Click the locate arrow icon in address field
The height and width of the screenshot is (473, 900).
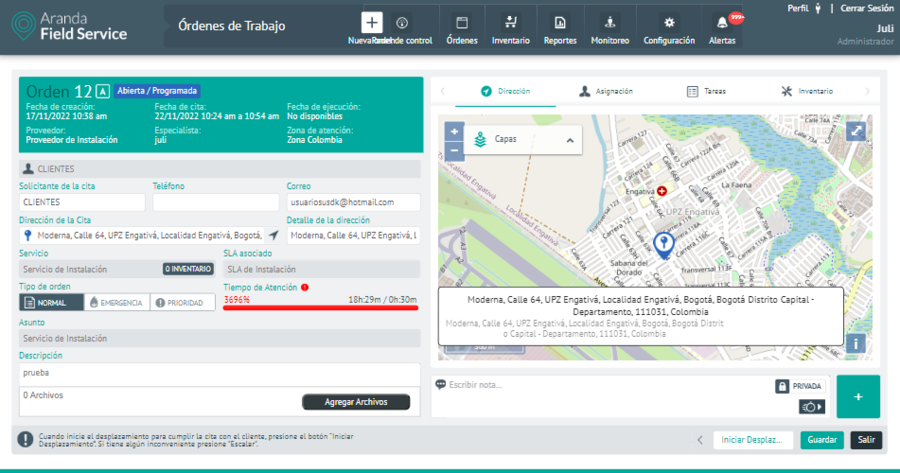pyautogui.click(x=273, y=235)
